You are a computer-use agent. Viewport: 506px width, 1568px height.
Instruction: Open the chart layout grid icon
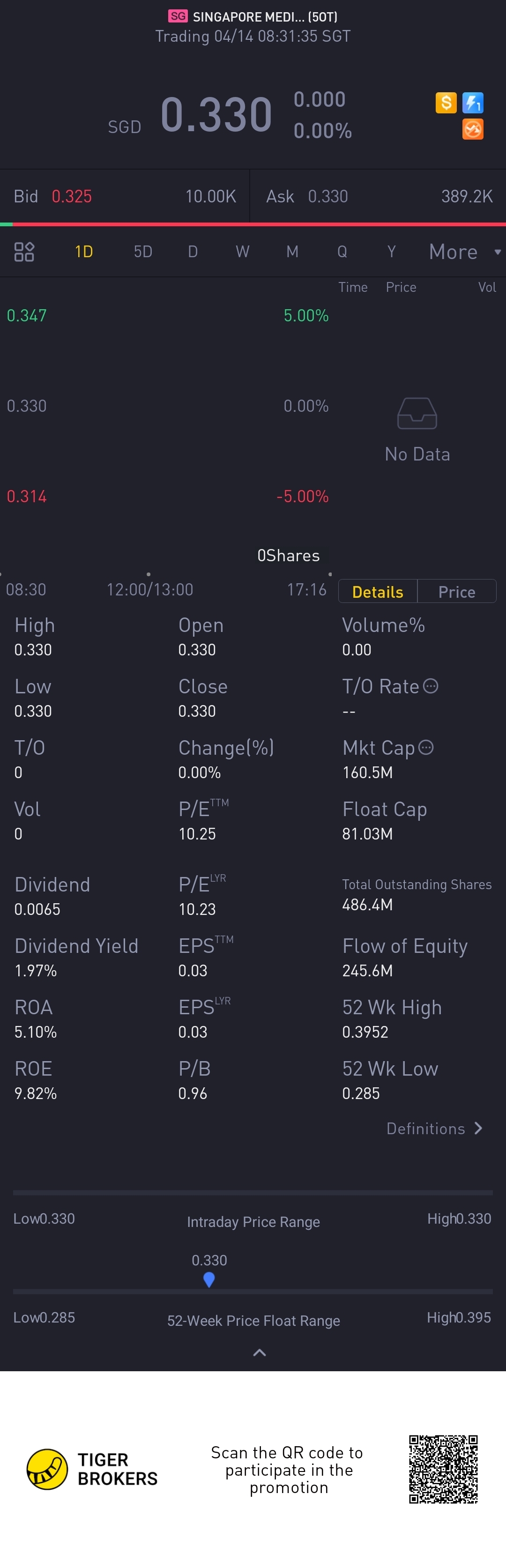click(24, 252)
